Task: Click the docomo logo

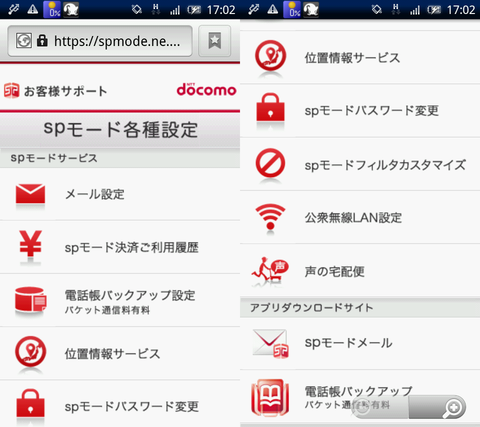Action: coord(206,90)
